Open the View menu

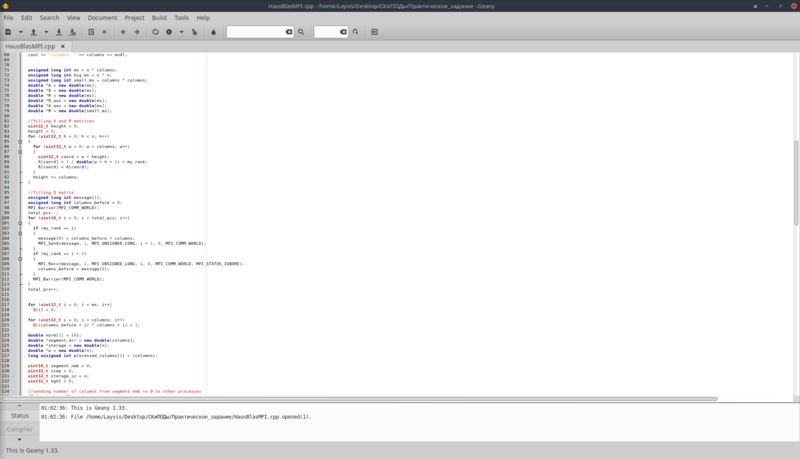click(73, 18)
